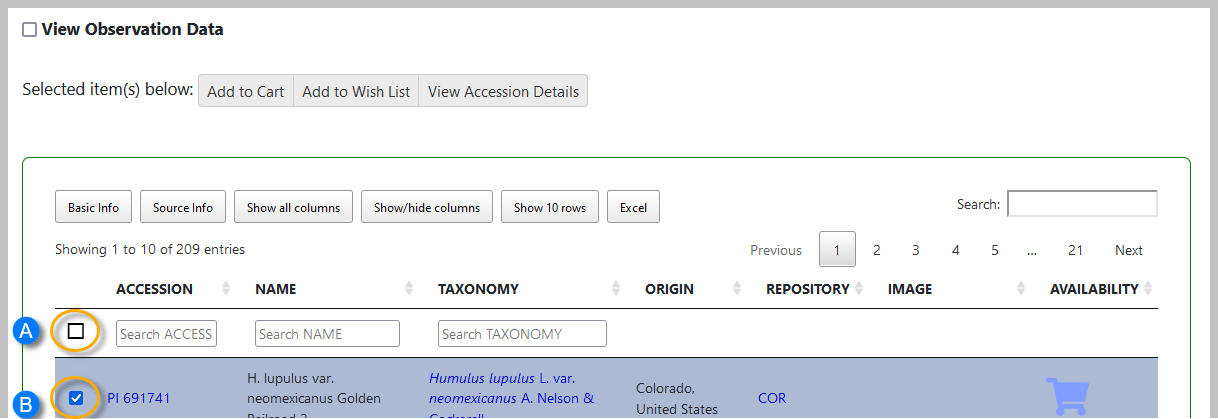Check the select-all header checkbox

click(76, 331)
